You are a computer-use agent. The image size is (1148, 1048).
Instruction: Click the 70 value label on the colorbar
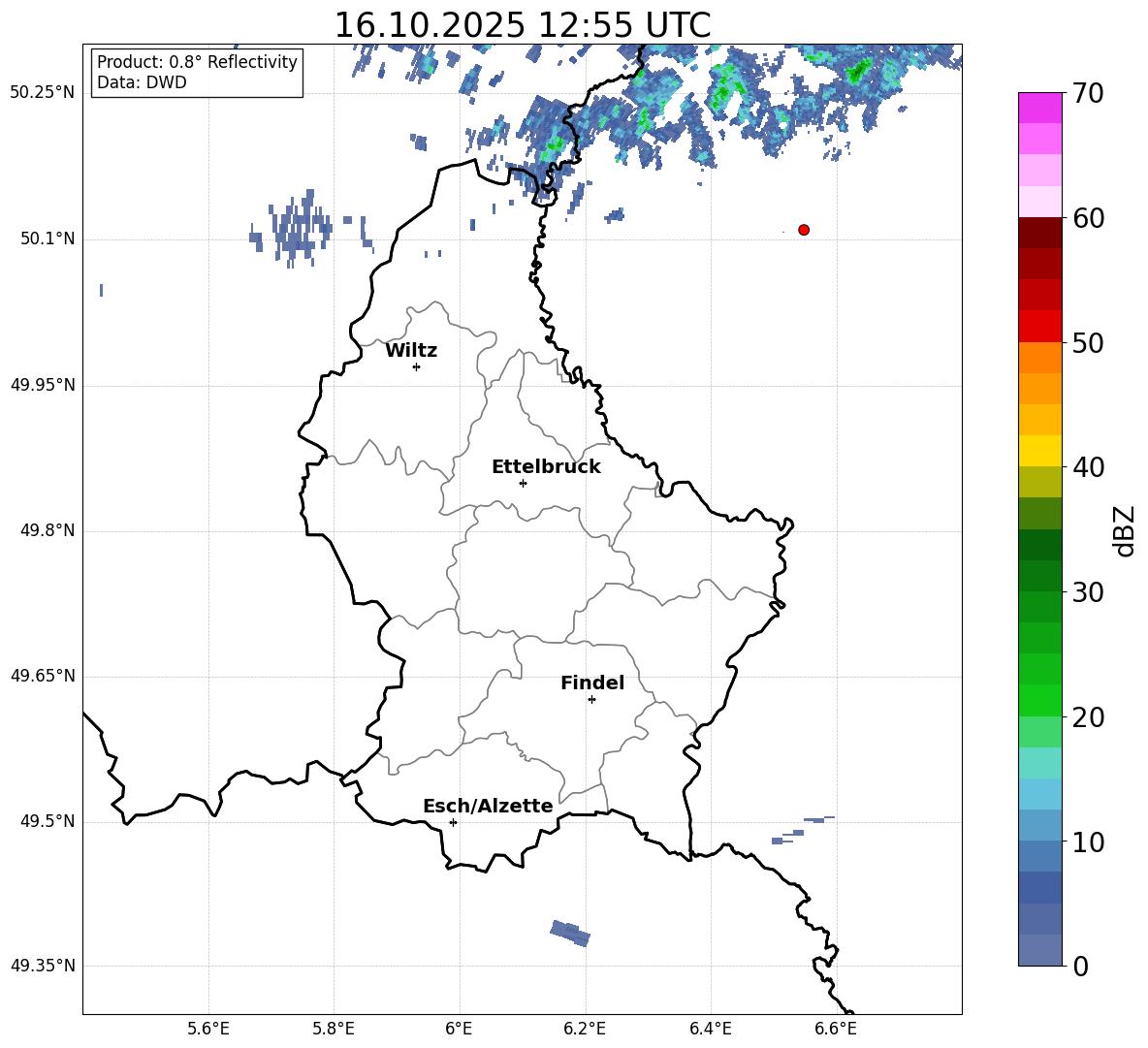pyautogui.click(x=1090, y=94)
